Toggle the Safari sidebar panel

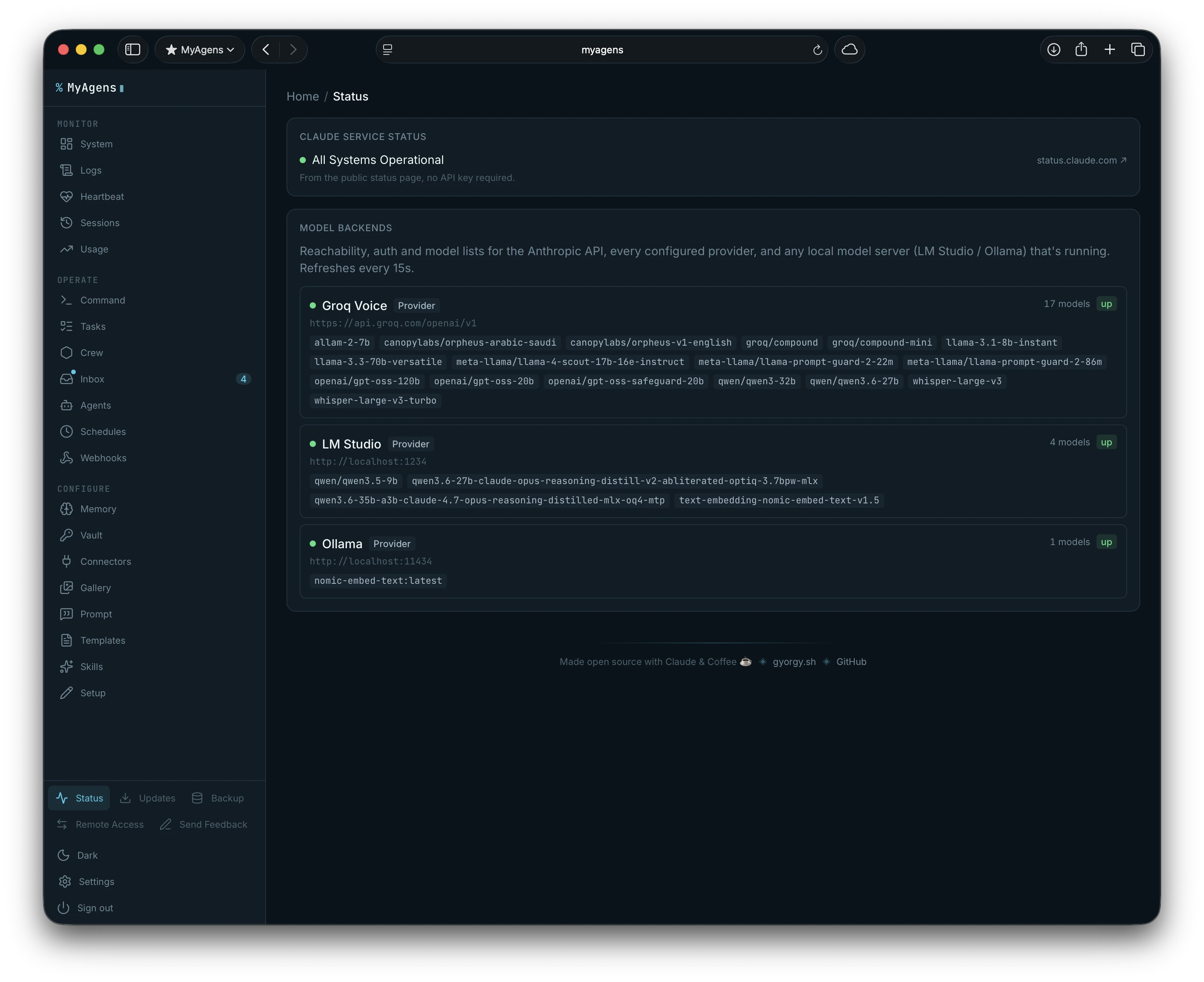tap(132, 50)
